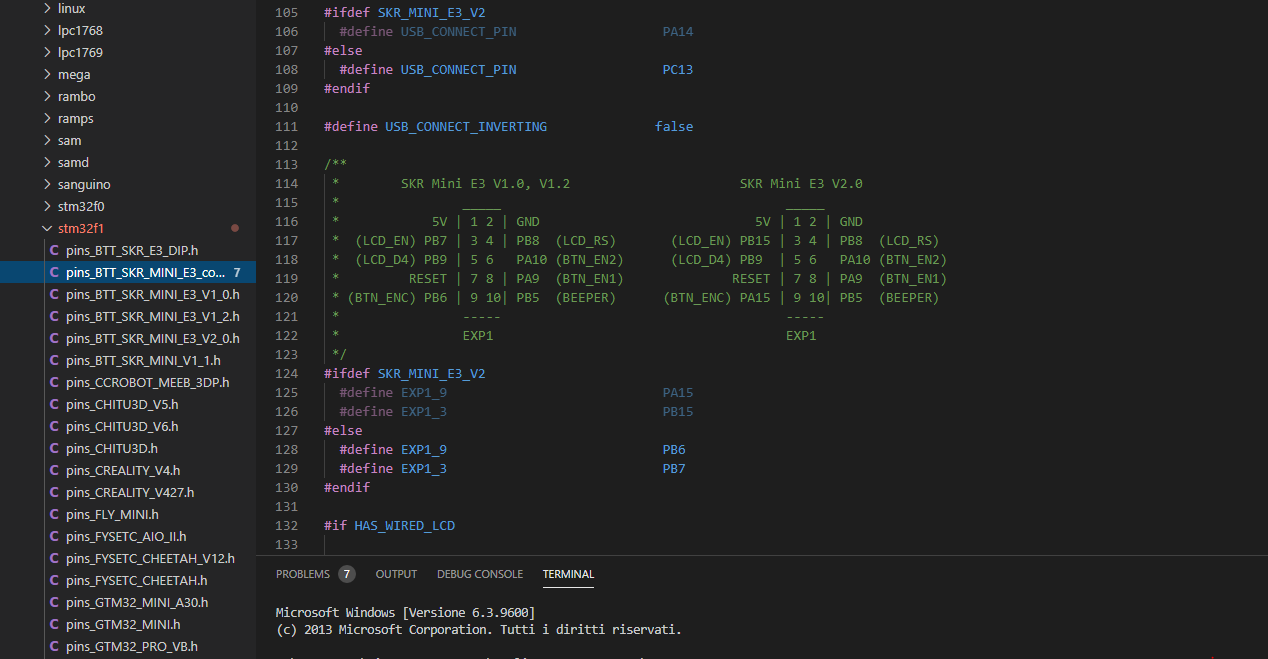Switch to the PROBLEMS panel tab
The image size is (1268, 659).
click(302, 574)
